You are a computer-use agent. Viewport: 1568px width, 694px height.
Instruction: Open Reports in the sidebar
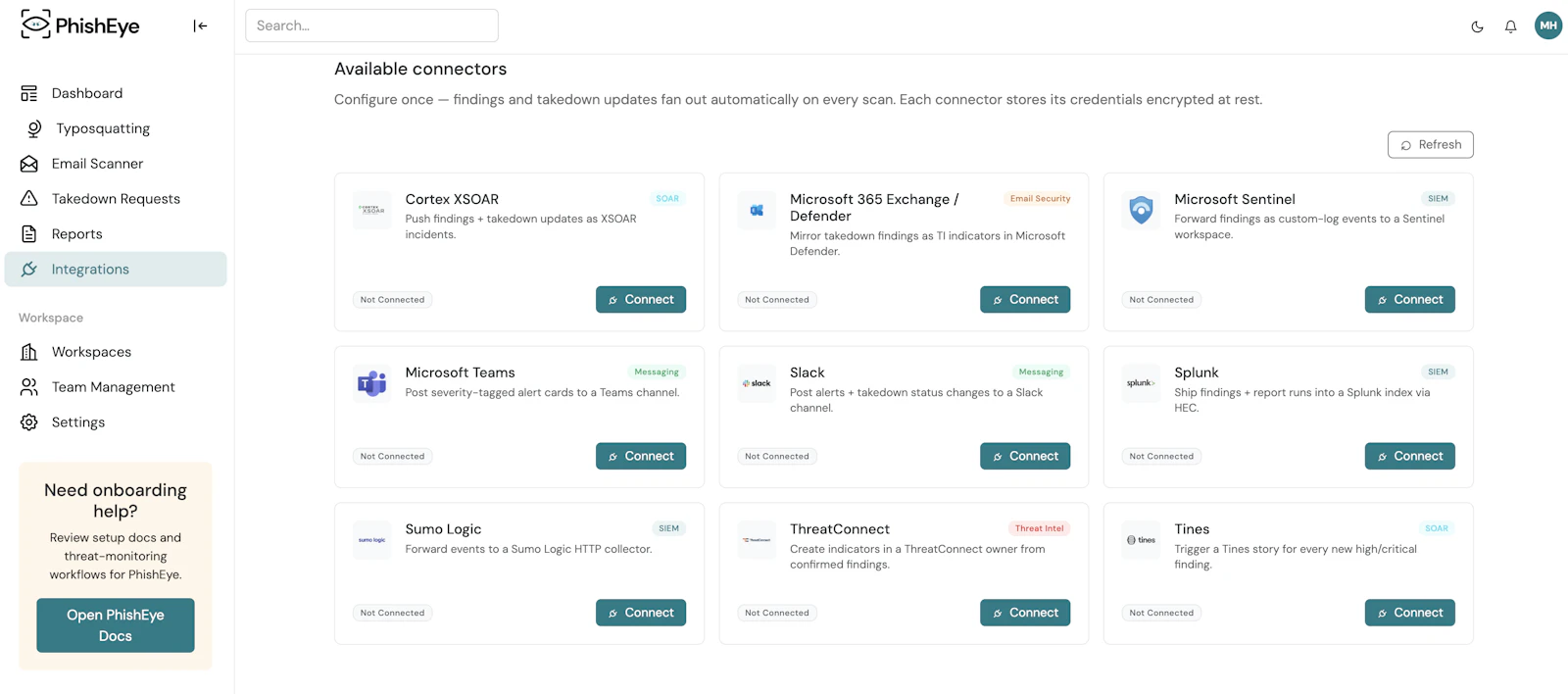(116, 234)
